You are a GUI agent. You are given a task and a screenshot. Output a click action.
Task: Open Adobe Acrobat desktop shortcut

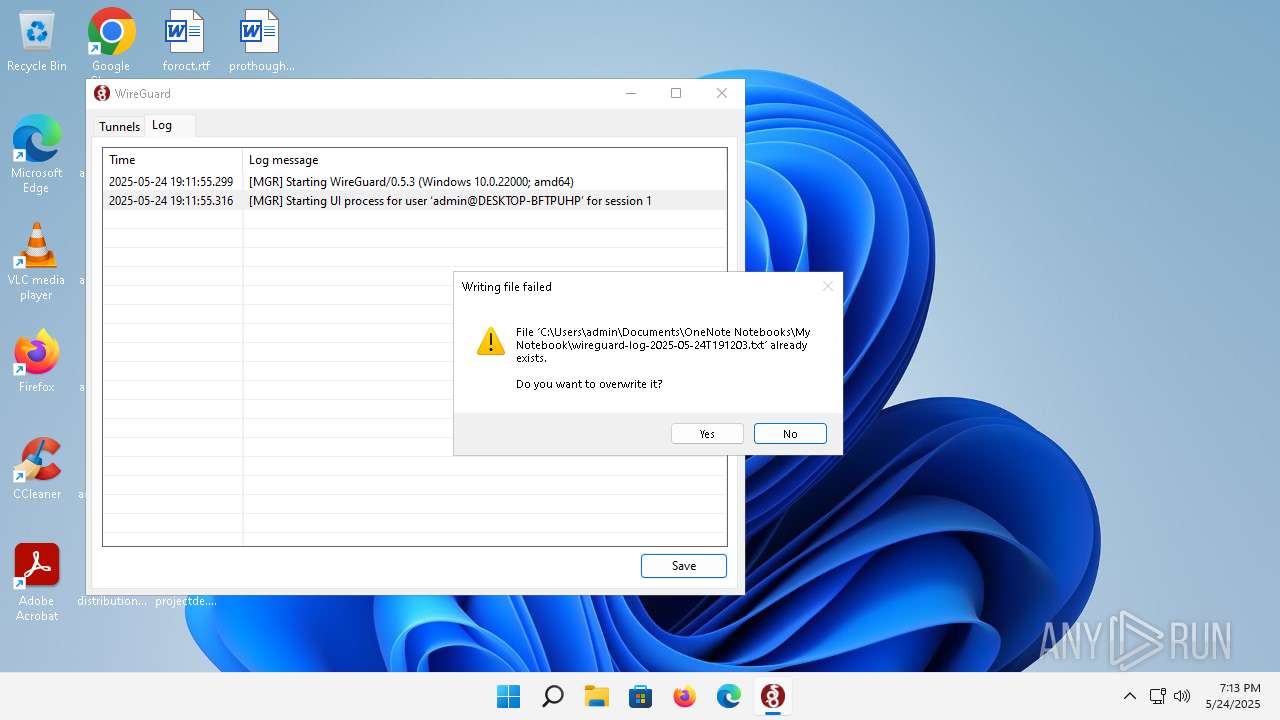tap(37, 582)
